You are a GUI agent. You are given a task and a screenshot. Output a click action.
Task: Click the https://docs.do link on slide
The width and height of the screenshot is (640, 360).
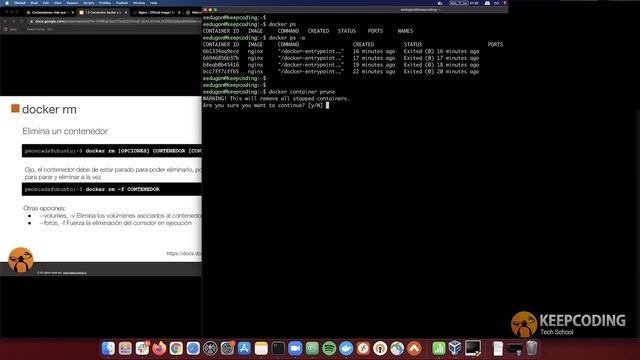184,253
